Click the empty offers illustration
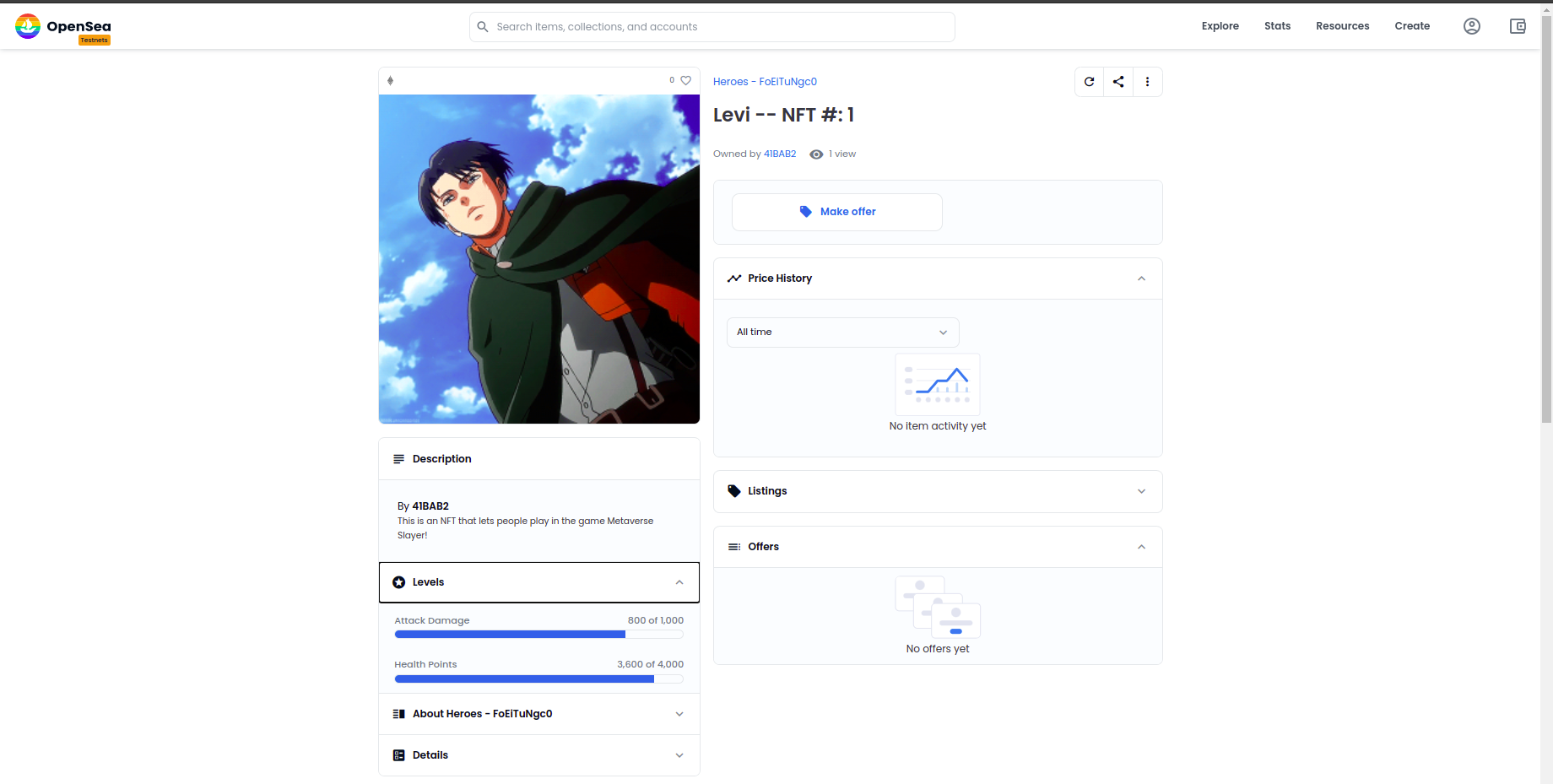The width and height of the screenshot is (1553, 784). click(938, 608)
